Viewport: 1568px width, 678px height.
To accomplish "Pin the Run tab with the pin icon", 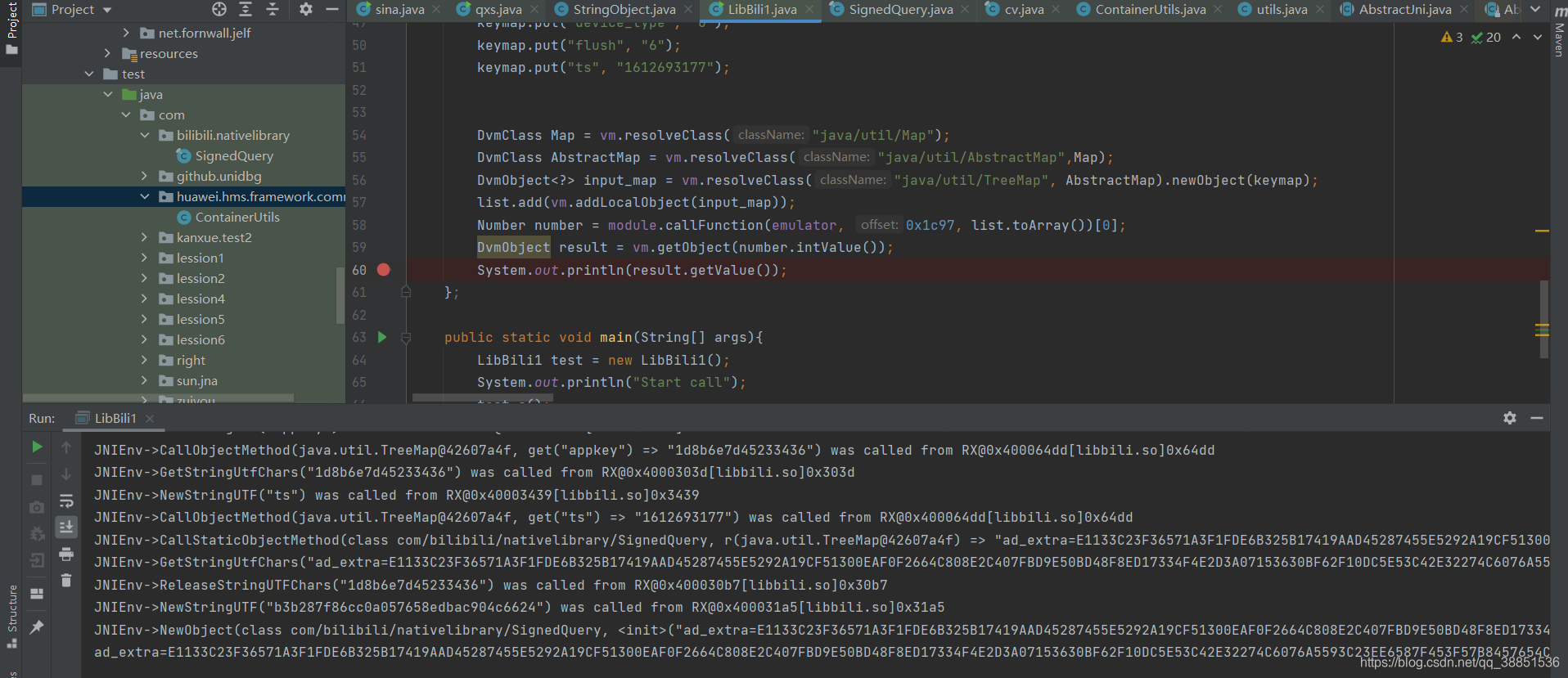I will 37,627.
